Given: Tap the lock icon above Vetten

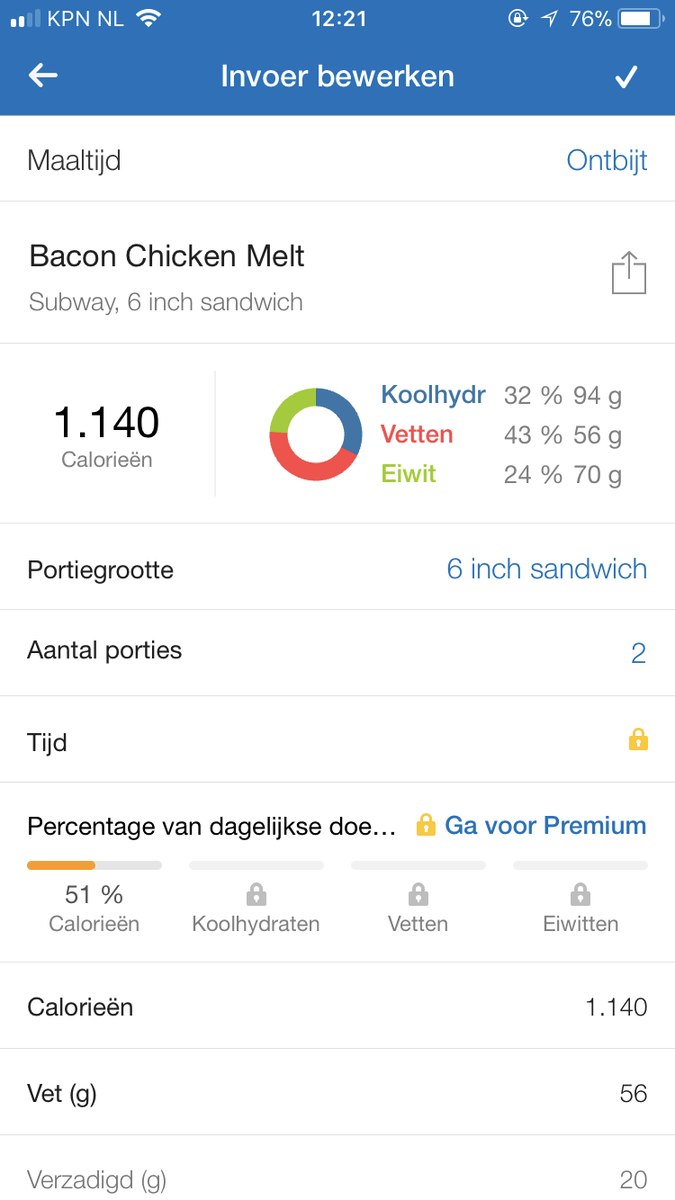Looking at the screenshot, I should (419, 893).
